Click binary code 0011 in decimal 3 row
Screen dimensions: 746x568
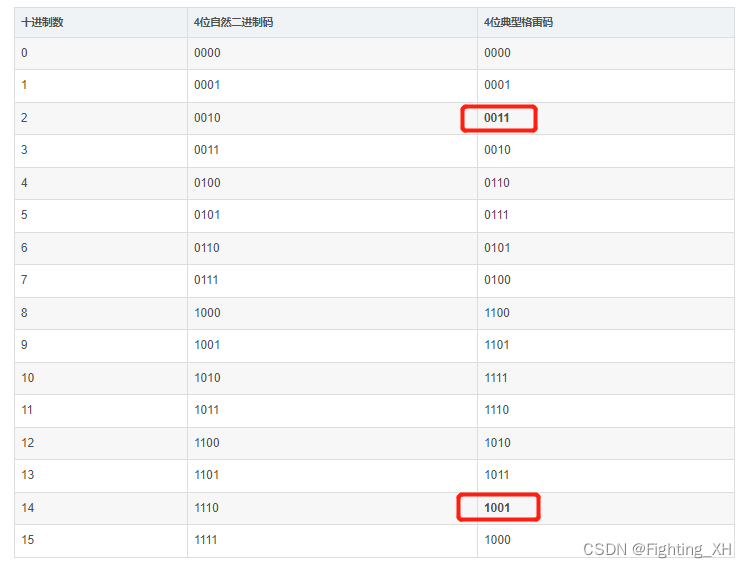[206, 150]
